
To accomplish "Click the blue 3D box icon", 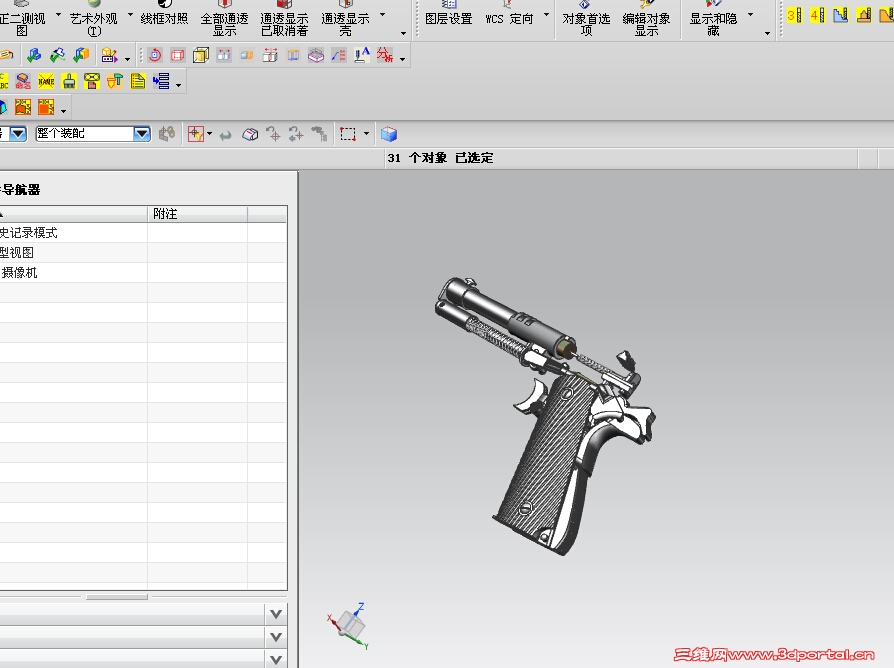I will pyautogui.click(x=389, y=135).
